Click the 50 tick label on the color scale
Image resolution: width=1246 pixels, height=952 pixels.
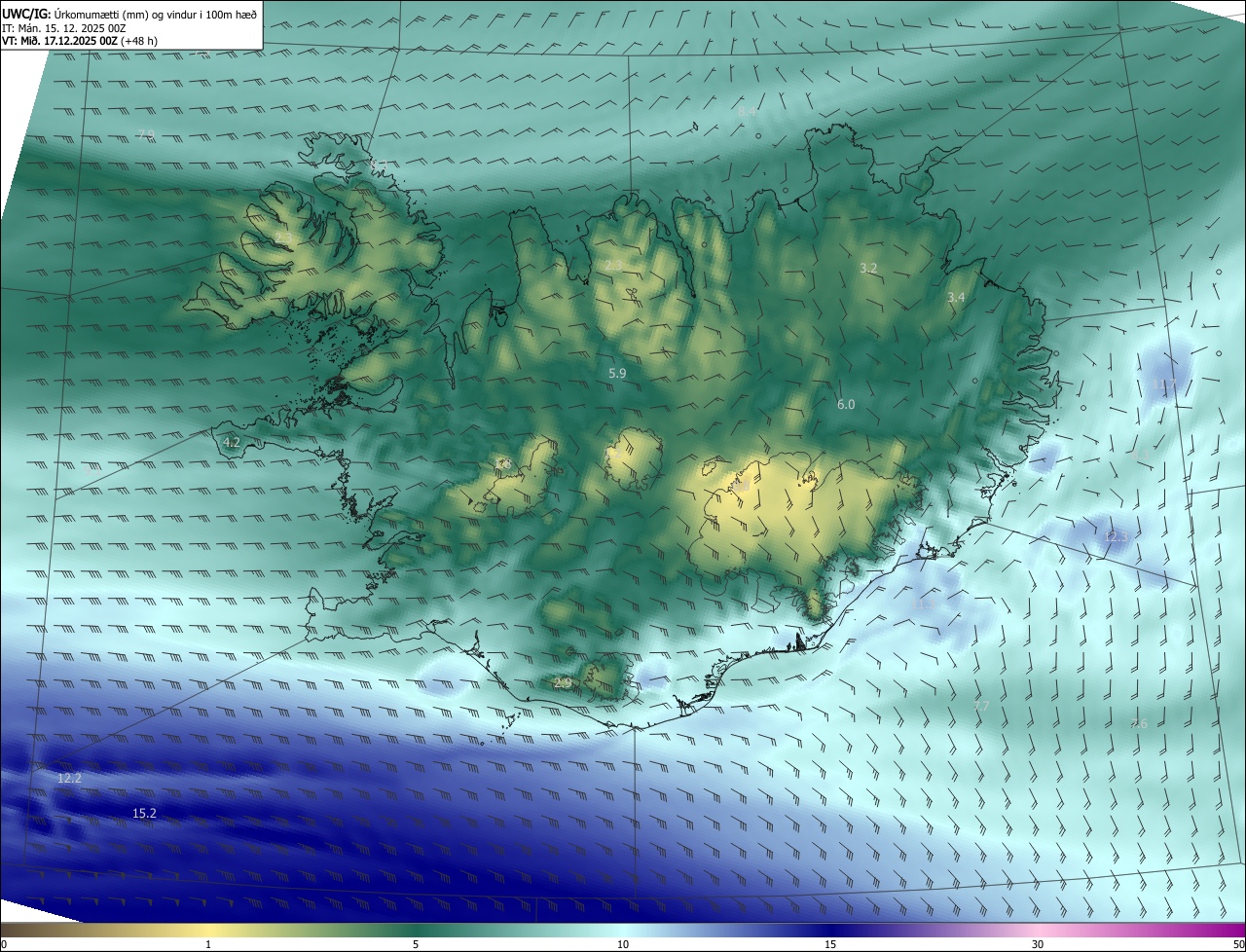click(x=1238, y=944)
